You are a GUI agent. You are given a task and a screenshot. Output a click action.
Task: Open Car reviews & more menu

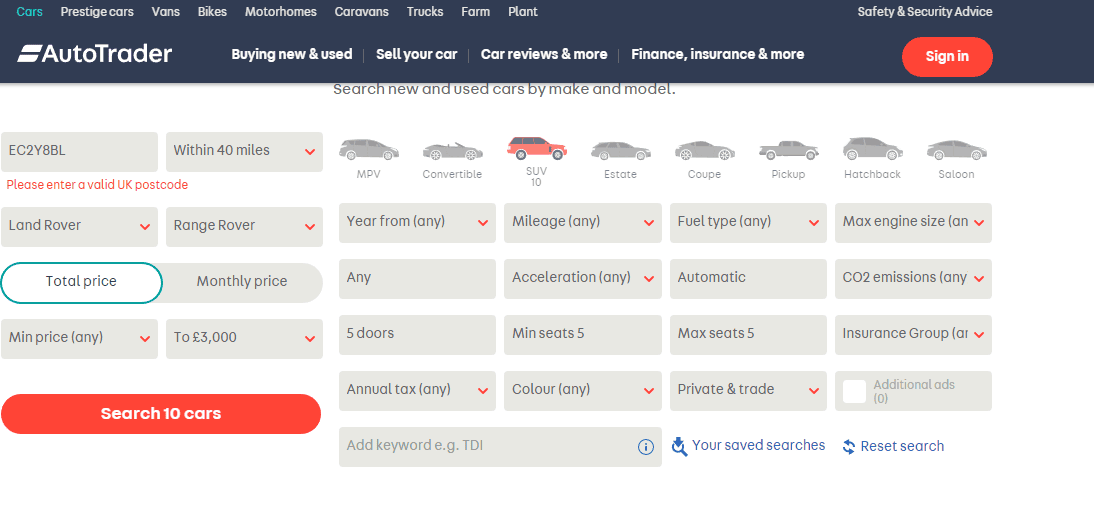click(544, 54)
